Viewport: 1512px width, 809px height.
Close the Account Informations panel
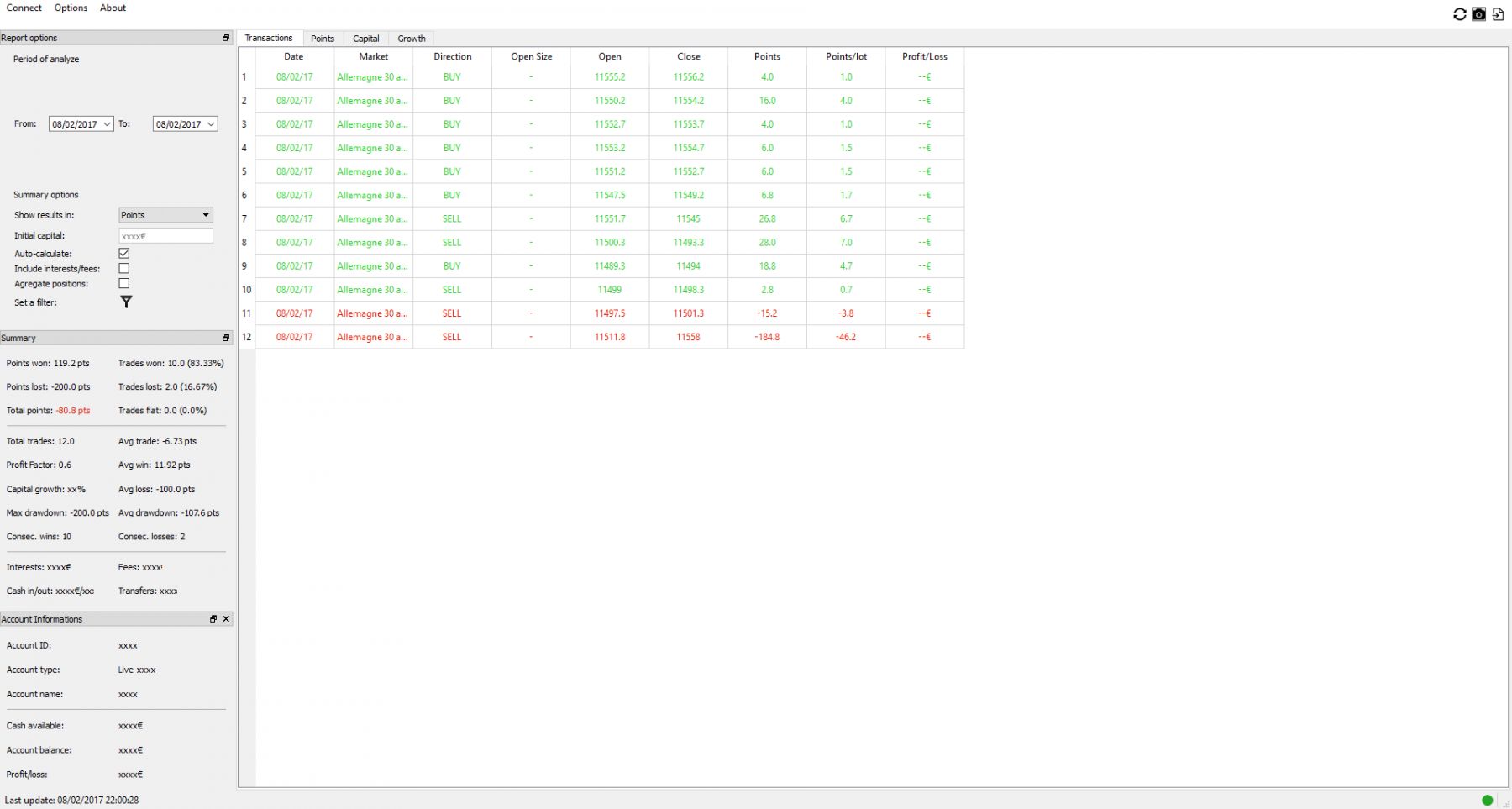click(226, 619)
